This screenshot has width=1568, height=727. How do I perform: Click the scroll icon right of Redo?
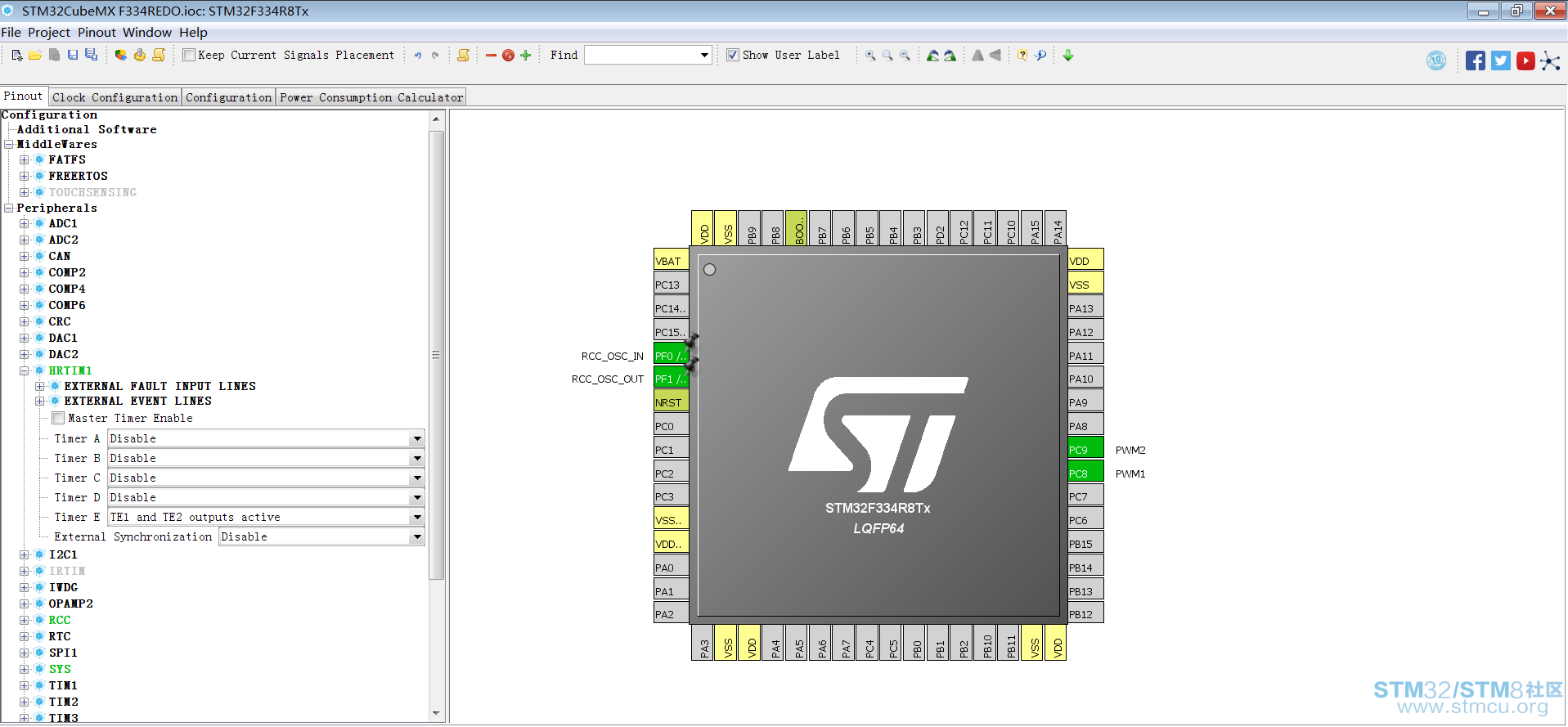464,56
